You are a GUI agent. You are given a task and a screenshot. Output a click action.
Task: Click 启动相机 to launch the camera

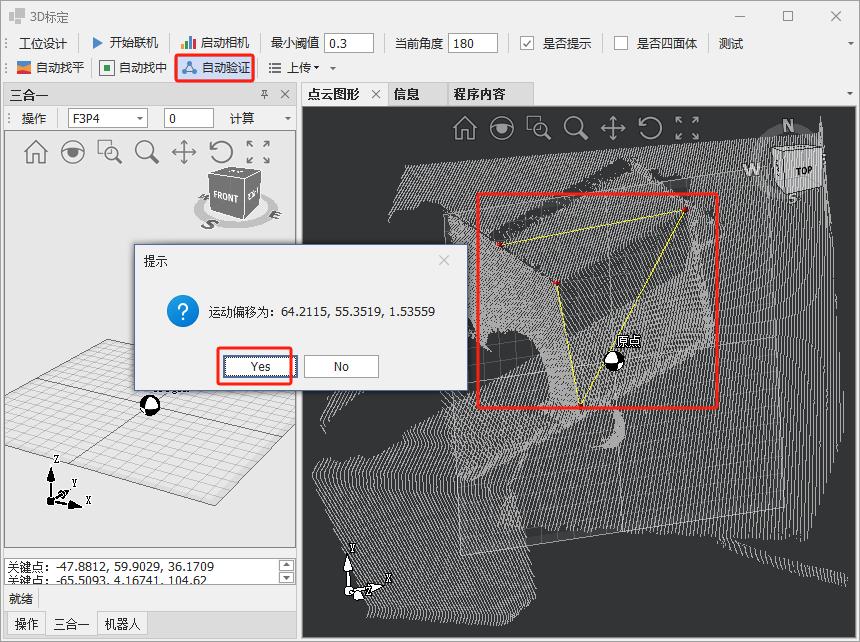(x=215, y=43)
